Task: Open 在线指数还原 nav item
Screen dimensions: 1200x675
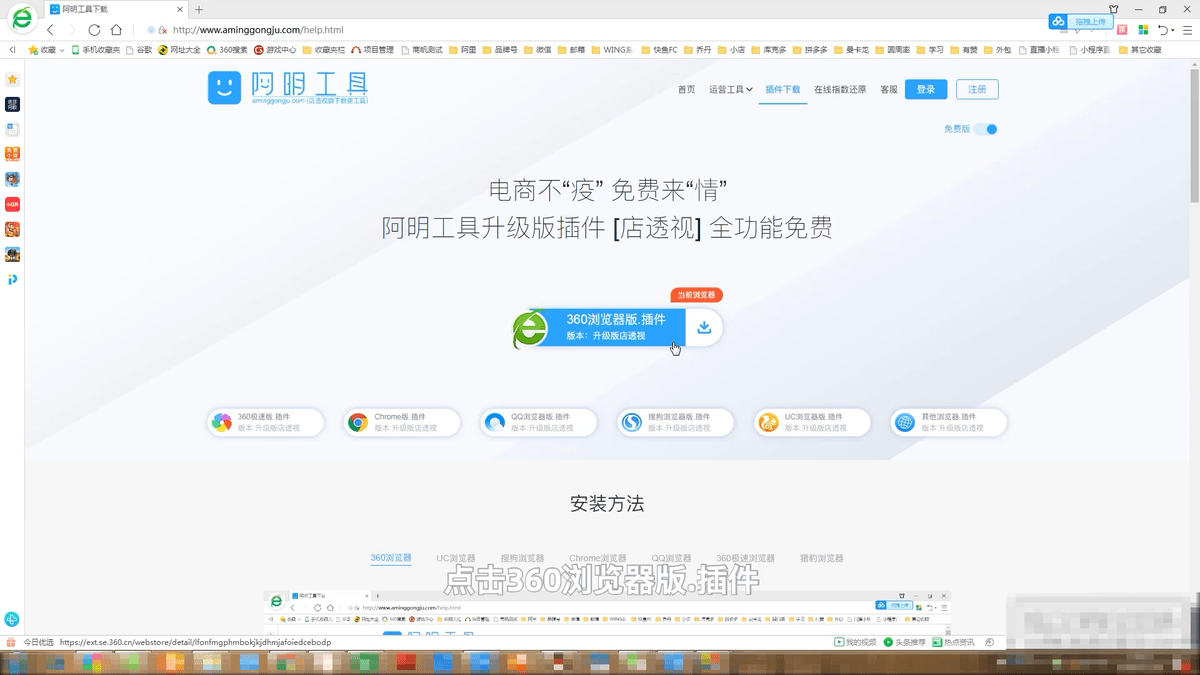Action: click(x=840, y=90)
